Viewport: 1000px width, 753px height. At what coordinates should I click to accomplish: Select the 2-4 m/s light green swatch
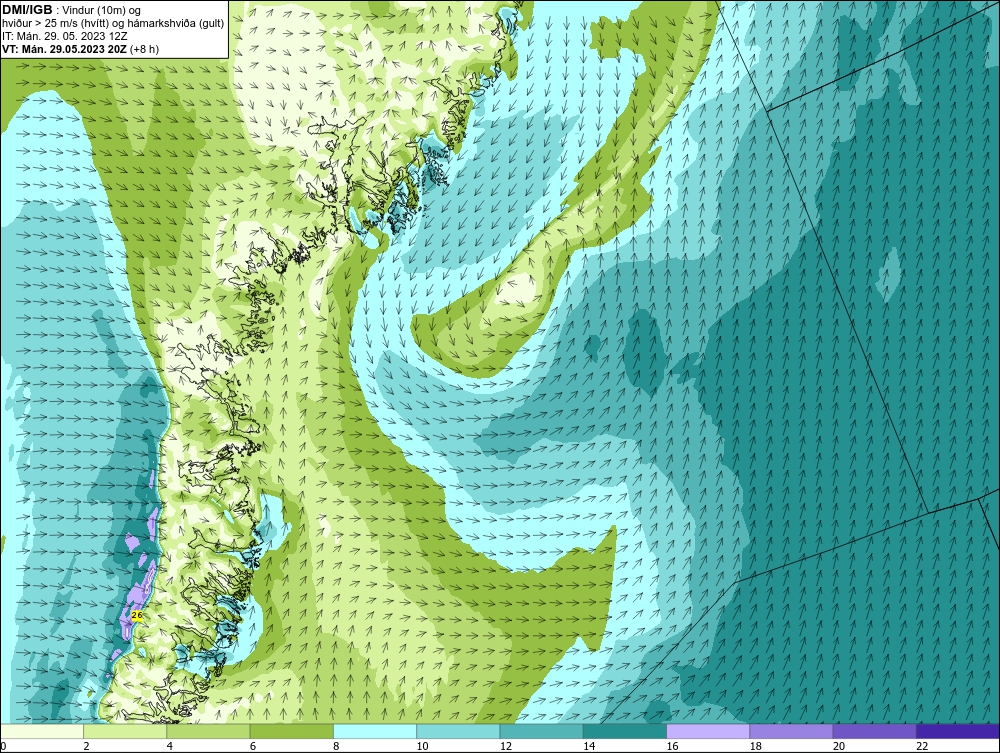[125, 731]
